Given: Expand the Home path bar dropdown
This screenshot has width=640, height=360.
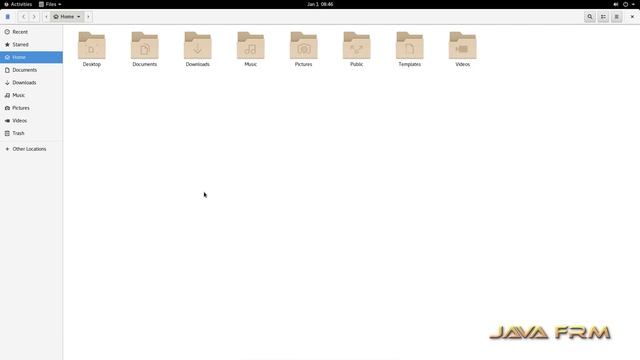Looking at the screenshot, I should click(x=67, y=17).
